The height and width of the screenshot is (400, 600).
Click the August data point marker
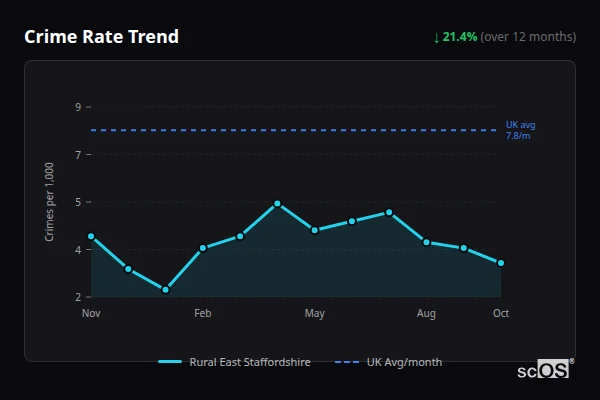[x=426, y=242]
